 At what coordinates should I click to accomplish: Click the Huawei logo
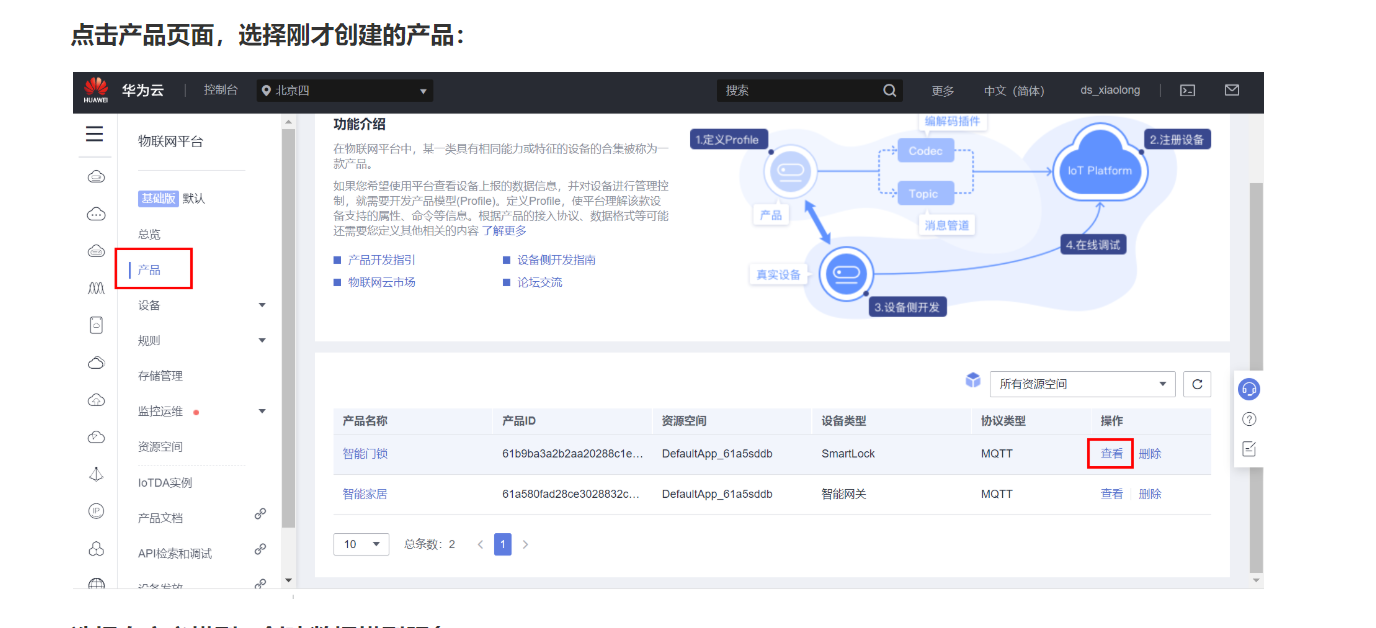[x=96, y=90]
